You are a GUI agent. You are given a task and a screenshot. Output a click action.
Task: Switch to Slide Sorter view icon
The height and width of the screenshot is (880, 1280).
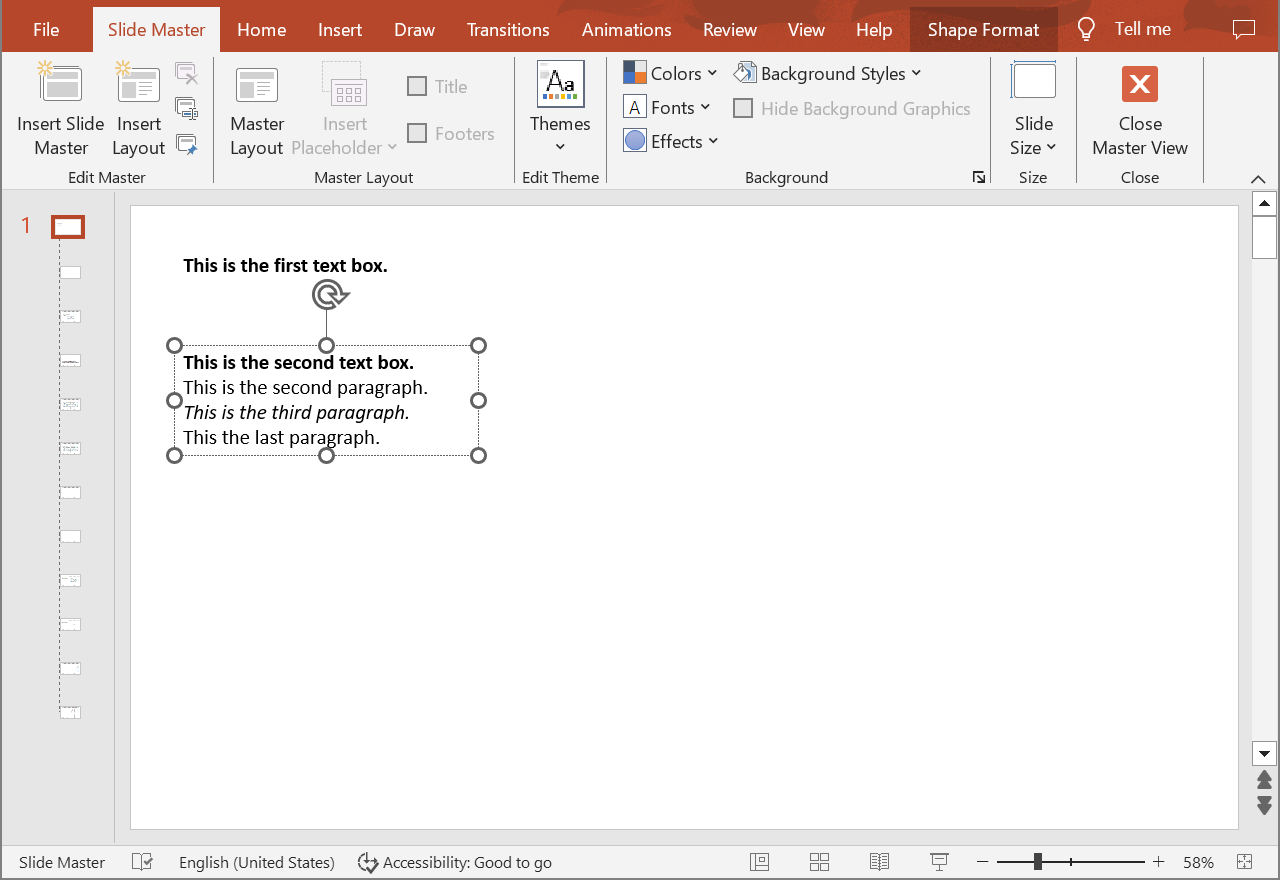pyautogui.click(x=820, y=862)
